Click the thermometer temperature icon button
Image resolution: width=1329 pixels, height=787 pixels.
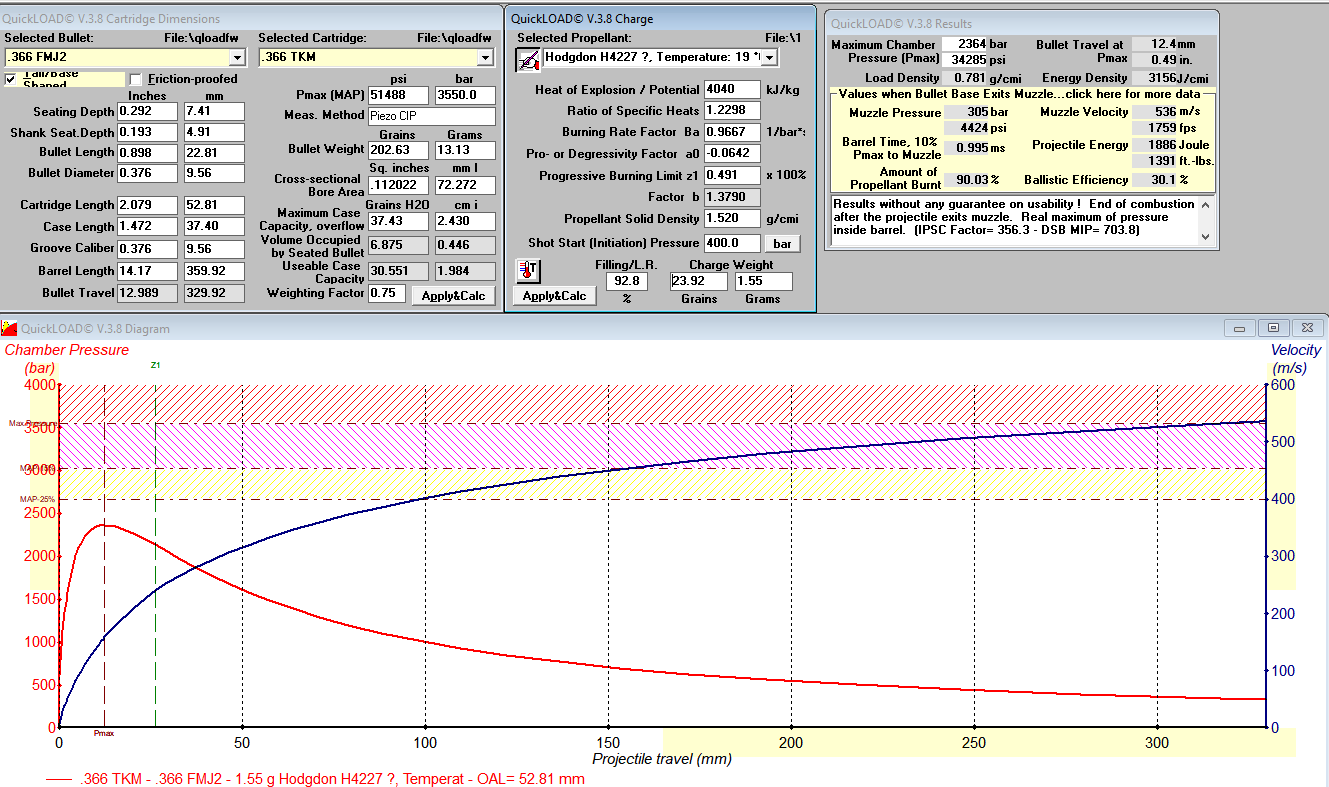point(527,270)
